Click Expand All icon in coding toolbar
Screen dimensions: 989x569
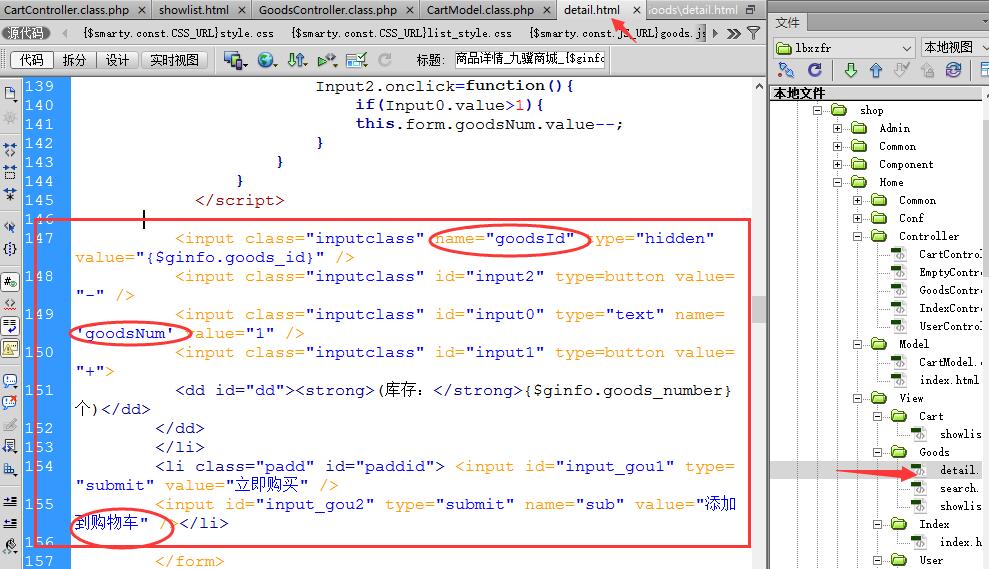(10, 193)
